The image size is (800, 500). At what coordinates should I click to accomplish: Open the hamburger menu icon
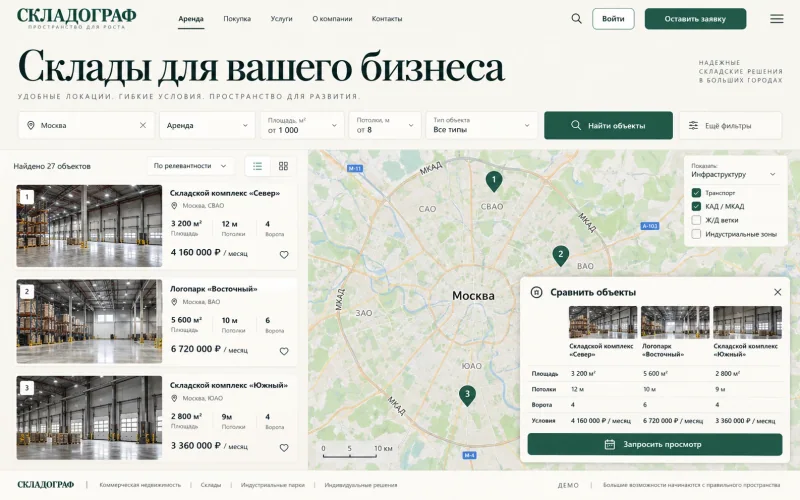point(777,19)
